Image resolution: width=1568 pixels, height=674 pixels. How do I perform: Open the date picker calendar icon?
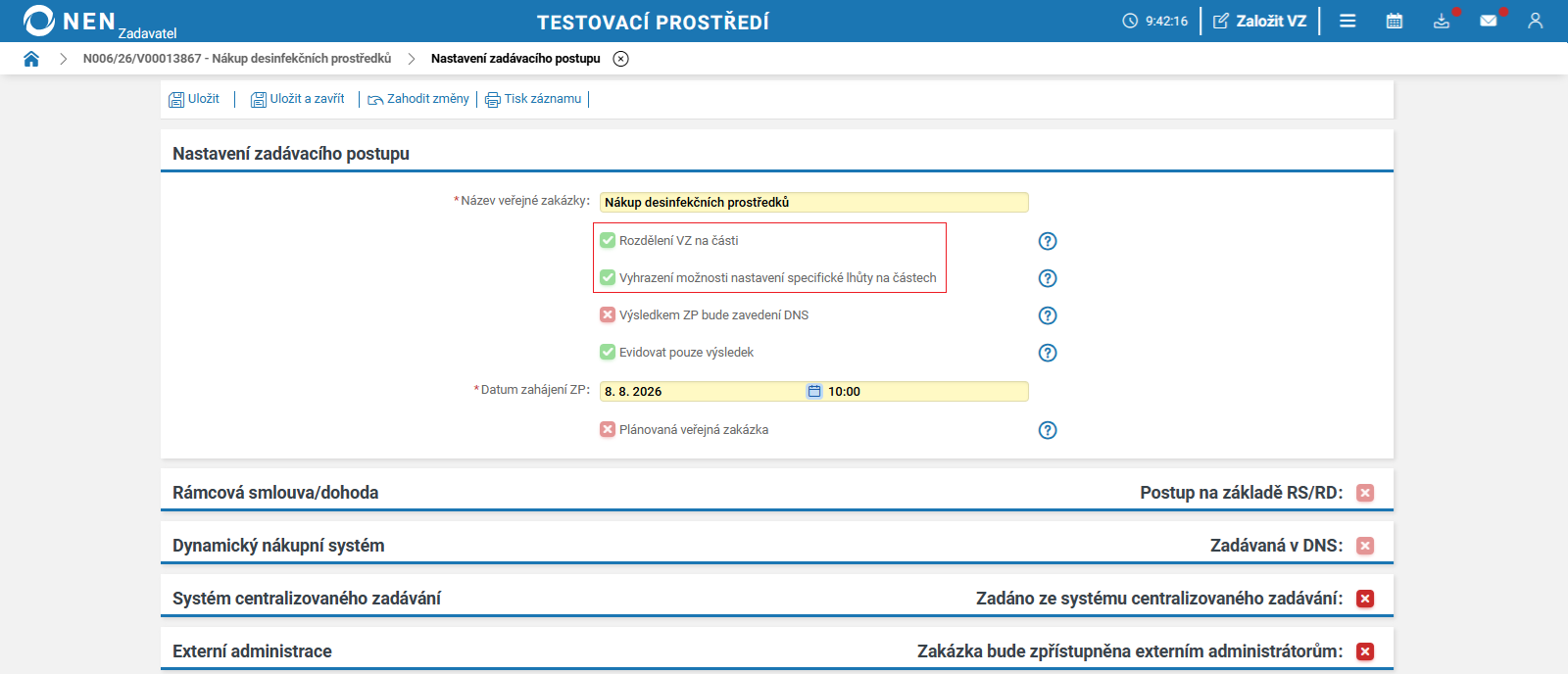click(814, 391)
